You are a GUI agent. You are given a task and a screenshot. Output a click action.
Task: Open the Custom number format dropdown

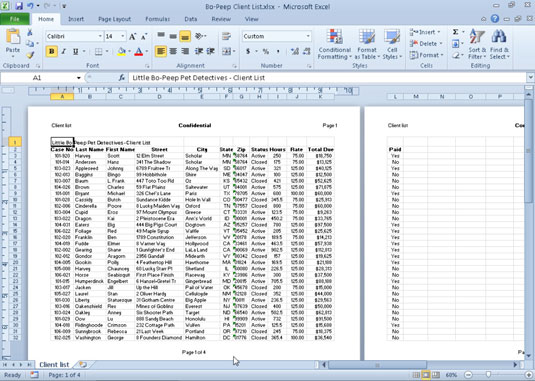(x=308, y=36)
